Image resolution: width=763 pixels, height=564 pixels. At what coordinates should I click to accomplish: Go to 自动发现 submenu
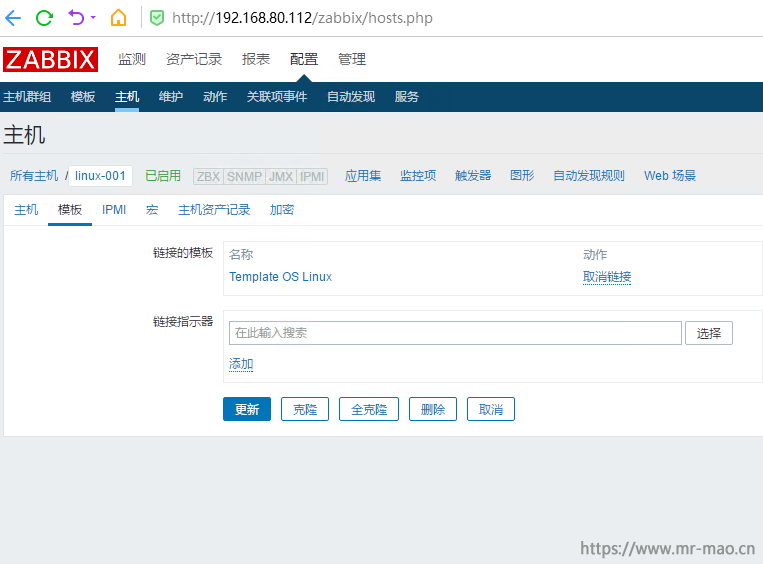(x=351, y=97)
